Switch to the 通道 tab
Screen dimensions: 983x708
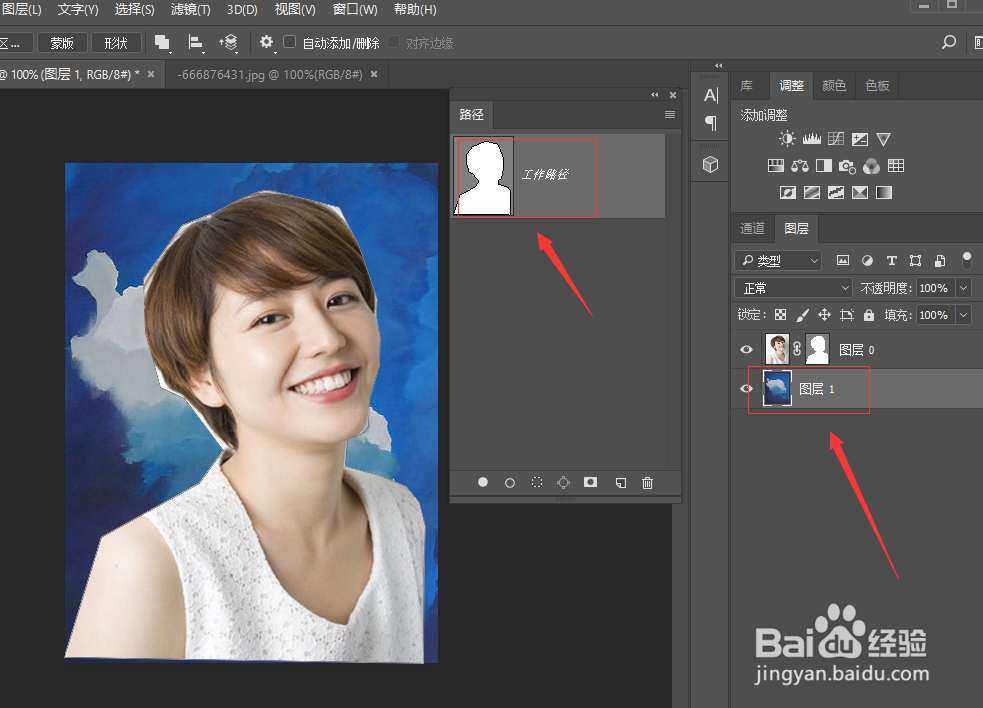(x=752, y=229)
